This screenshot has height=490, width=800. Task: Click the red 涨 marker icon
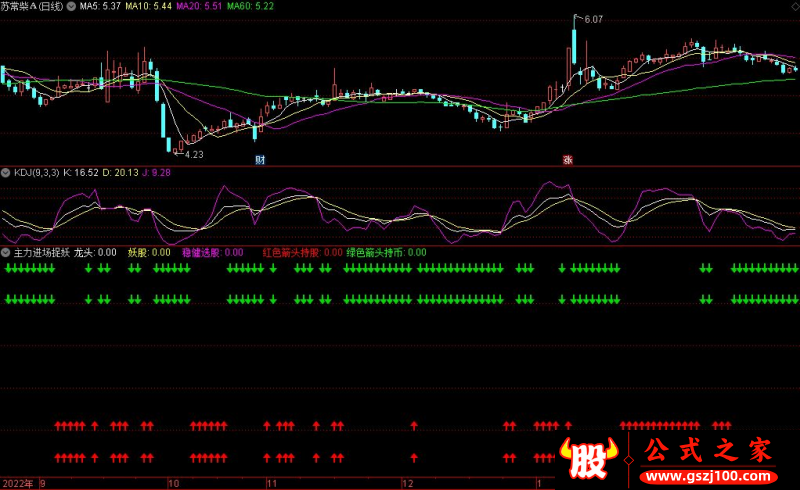[x=567, y=160]
